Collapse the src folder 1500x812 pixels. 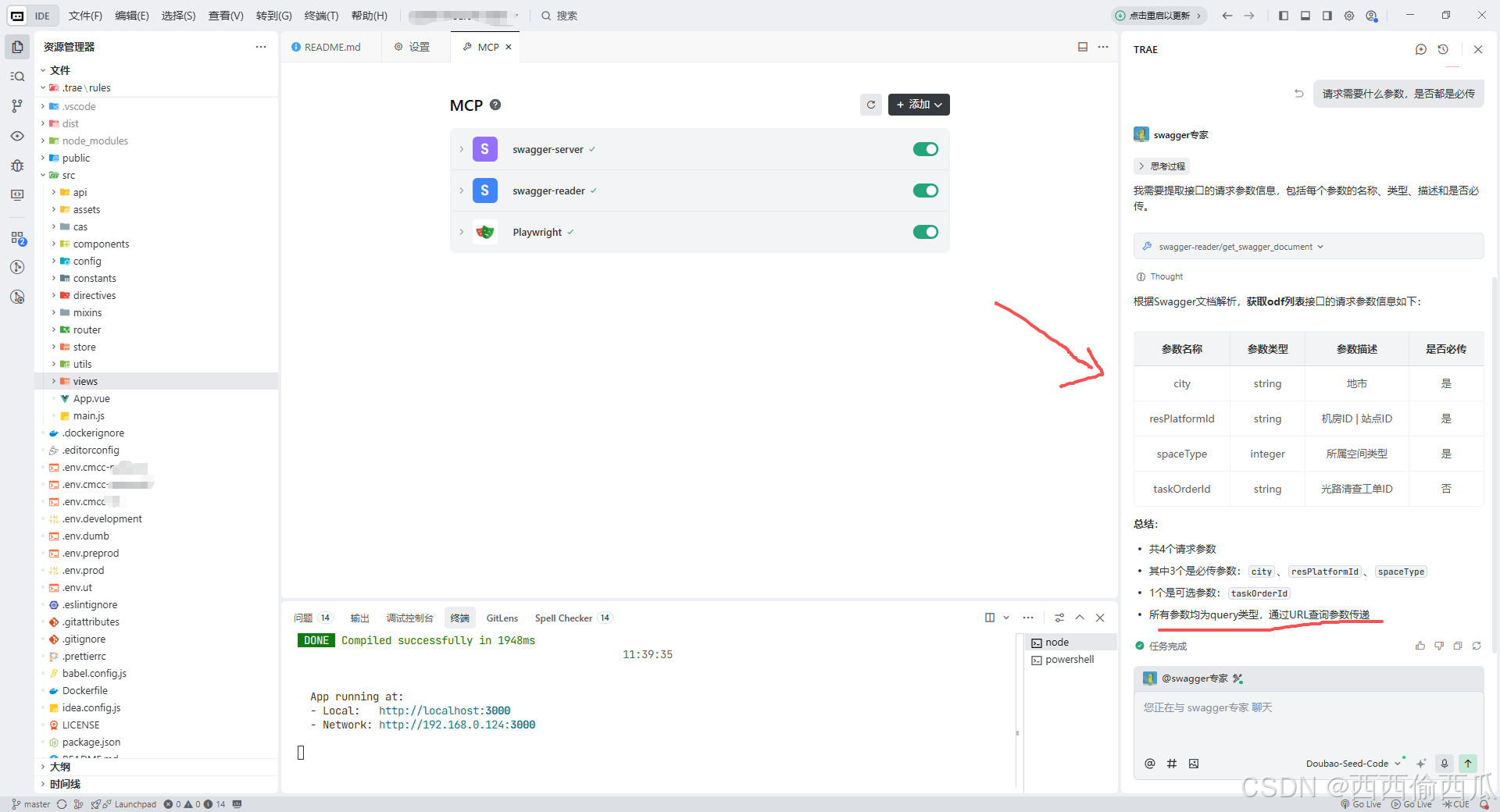(x=69, y=175)
